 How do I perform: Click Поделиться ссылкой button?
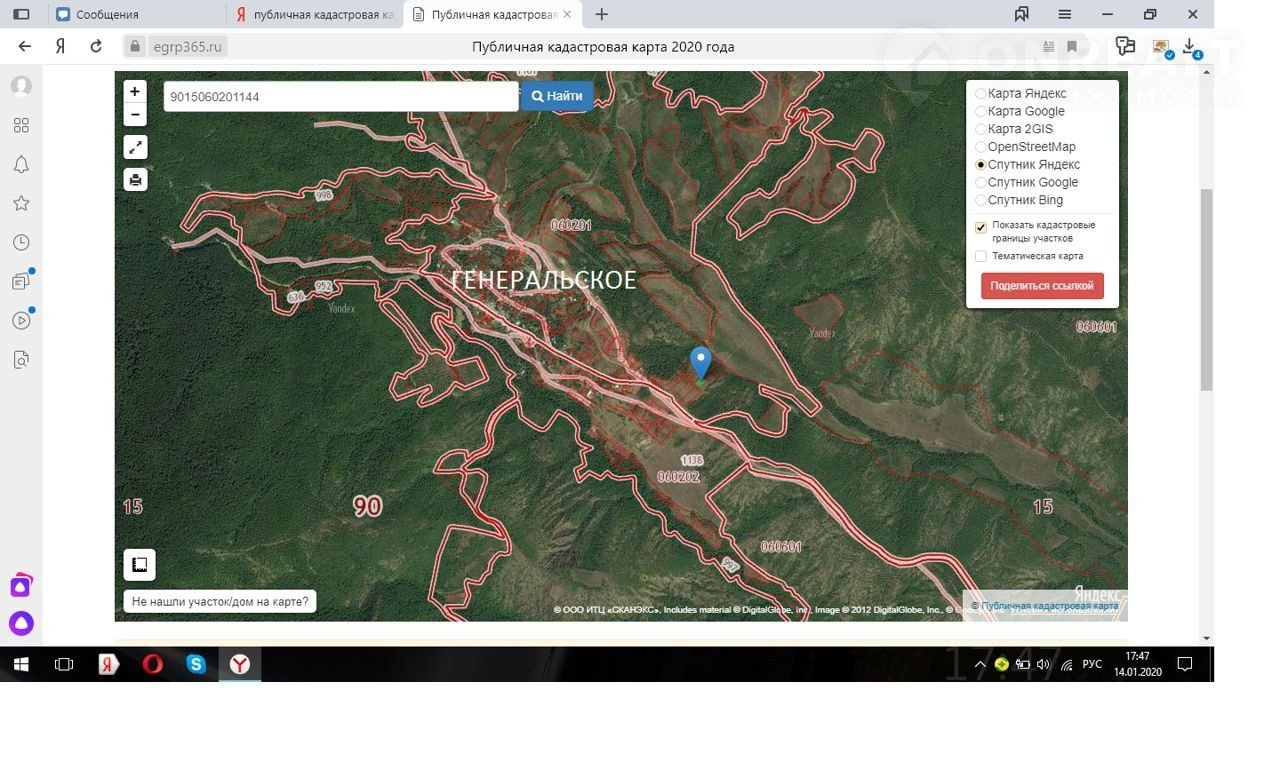[1042, 286]
